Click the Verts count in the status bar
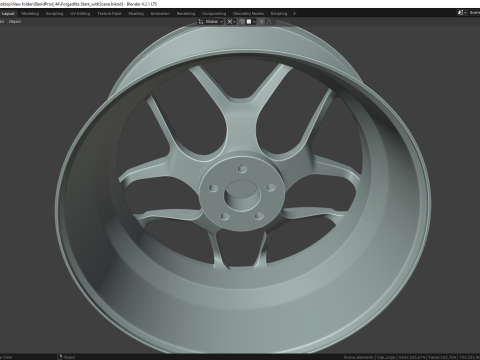This screenshot has width=480, height=360. tap(412, 357)
